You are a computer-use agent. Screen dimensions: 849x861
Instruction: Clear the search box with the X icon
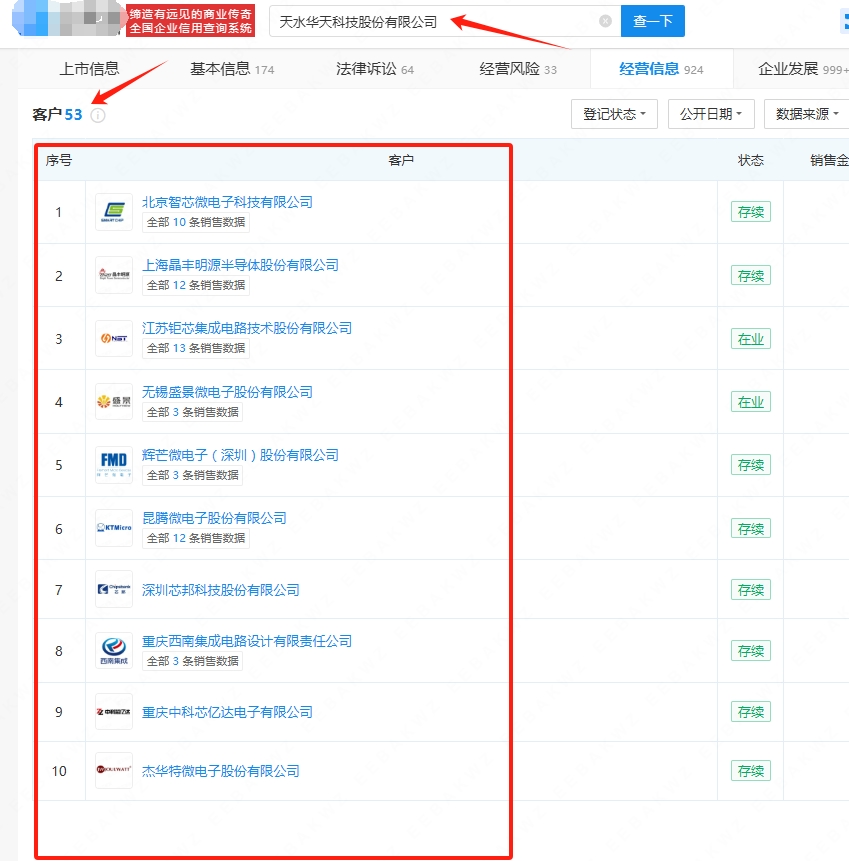click(605, 21)
